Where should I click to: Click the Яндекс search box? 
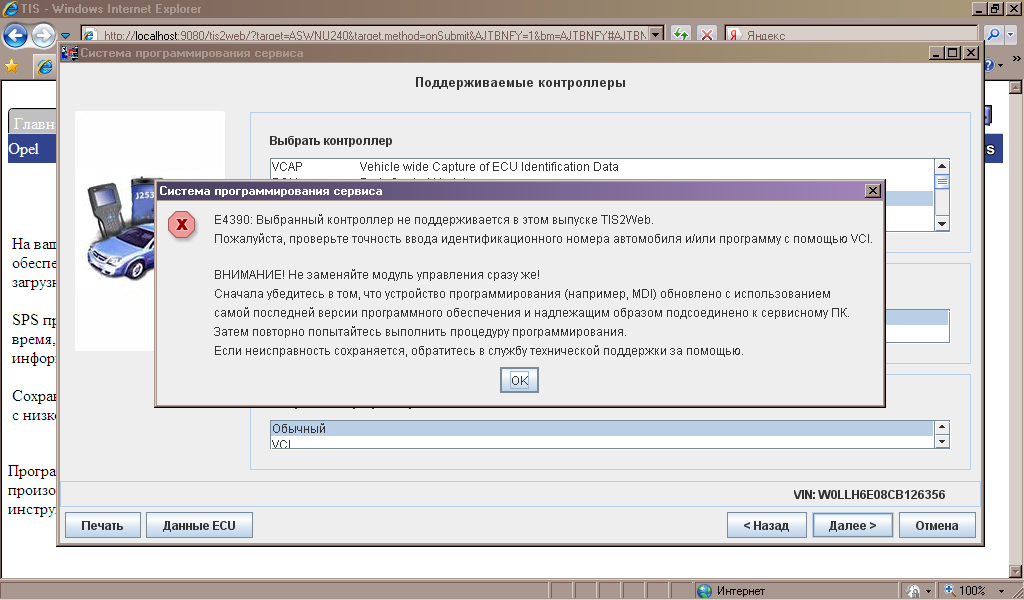coord(851,35)
